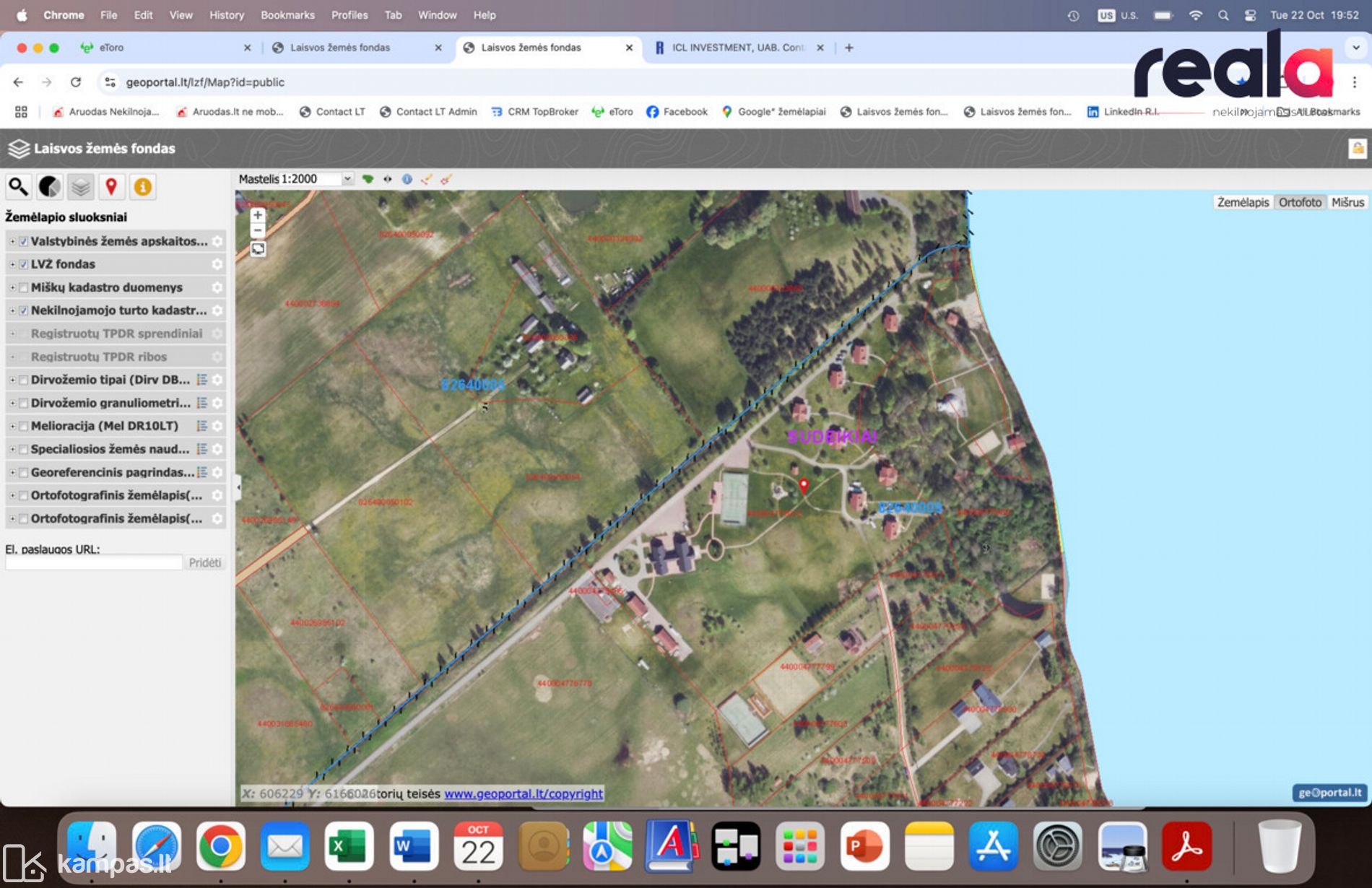Viewport: 1372px width, 888px height.
Task: Expand the Valstybinės žemės apskaitos layer tree
Action: coord(12,241)
